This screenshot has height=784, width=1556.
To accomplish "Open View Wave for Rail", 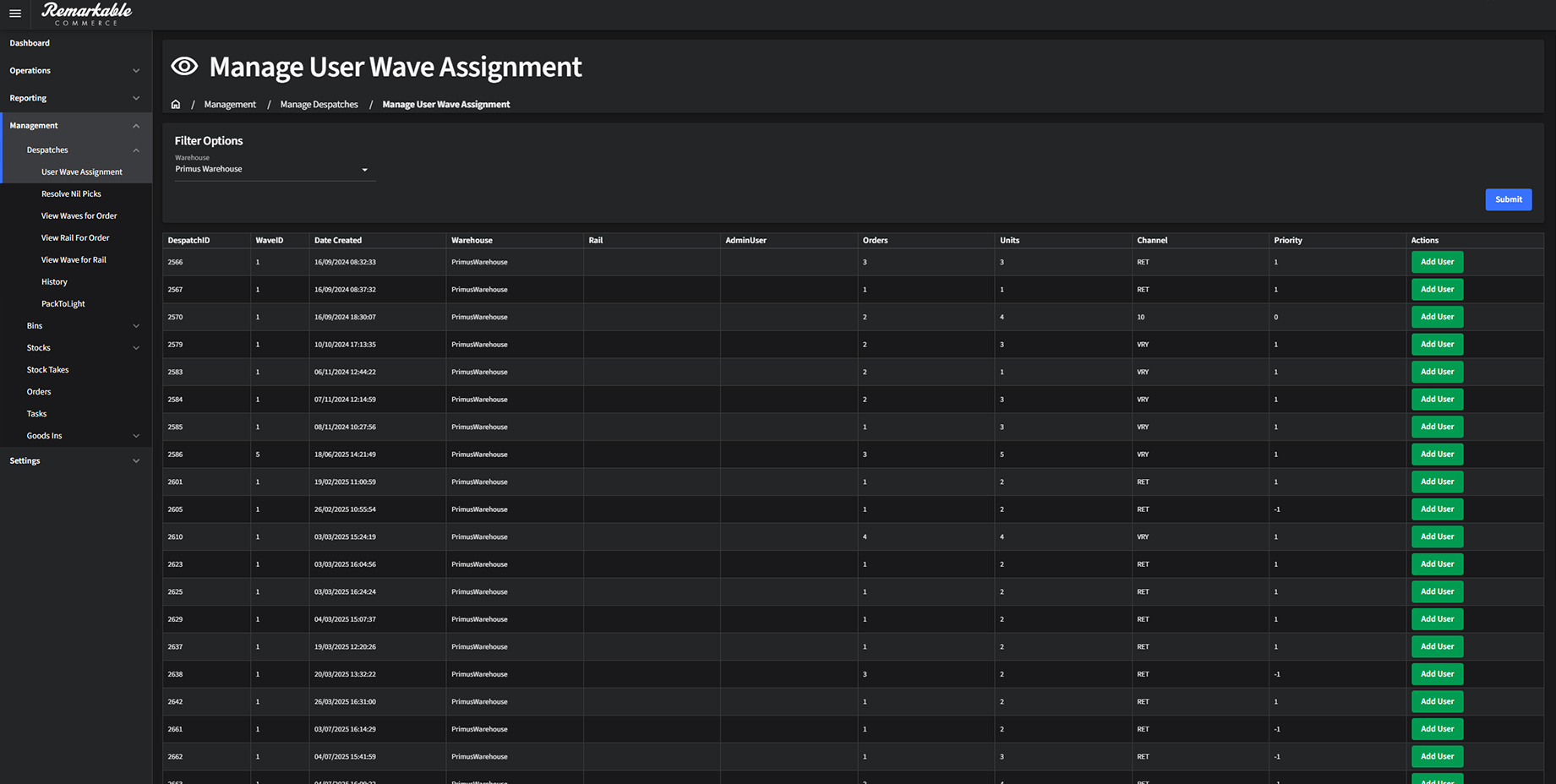I will (x=74, y=260).
